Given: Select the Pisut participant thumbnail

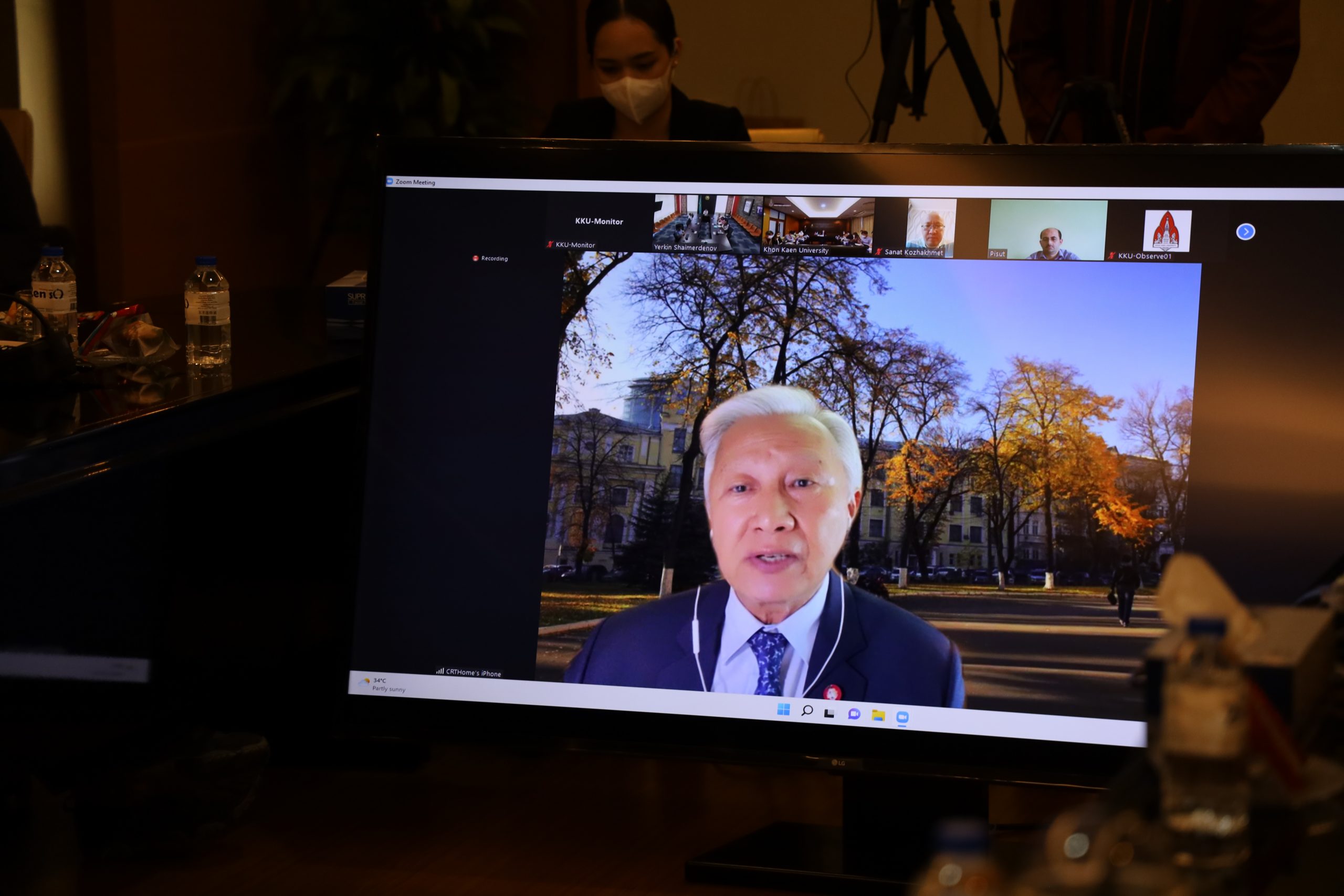Looking at the screenshot, I should coord(1047,230).
